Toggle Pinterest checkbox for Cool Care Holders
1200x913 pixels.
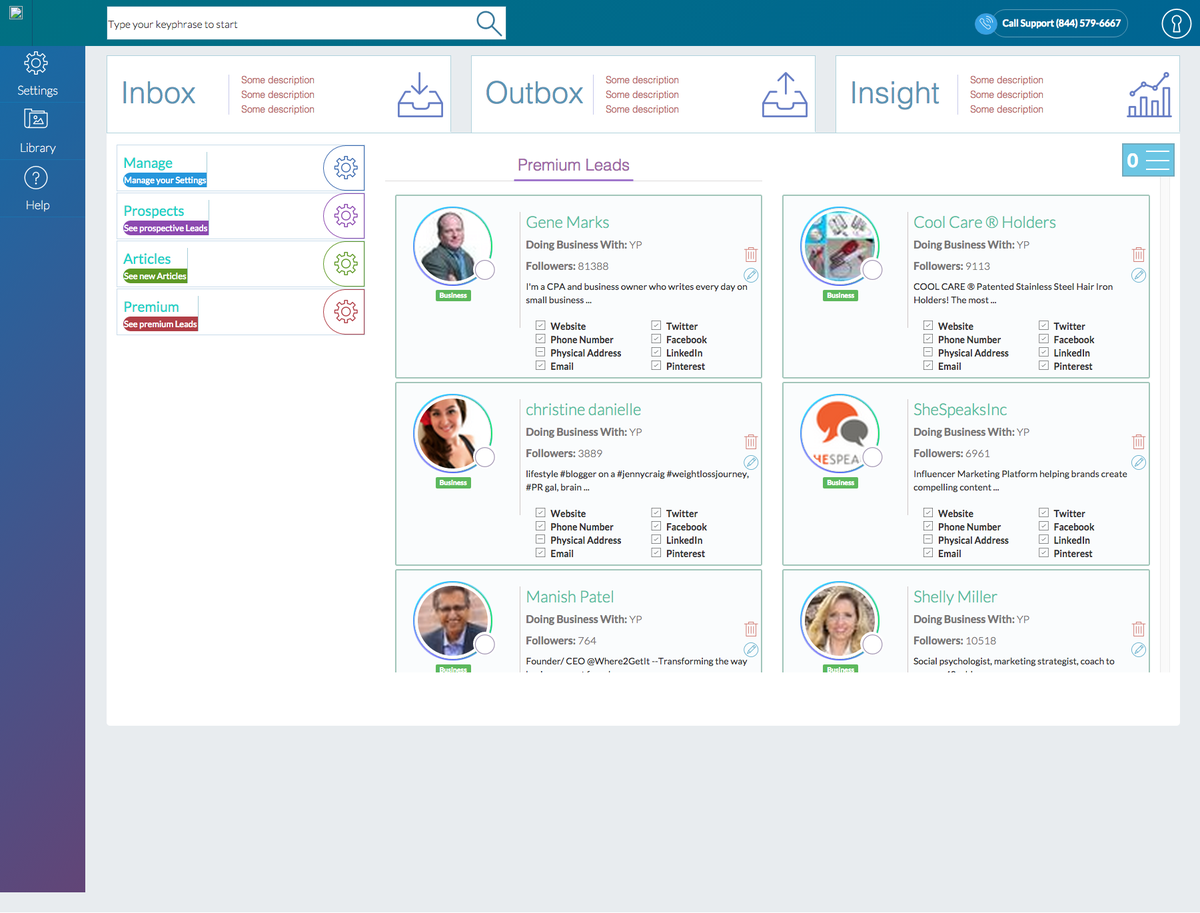pos(1044,366)
